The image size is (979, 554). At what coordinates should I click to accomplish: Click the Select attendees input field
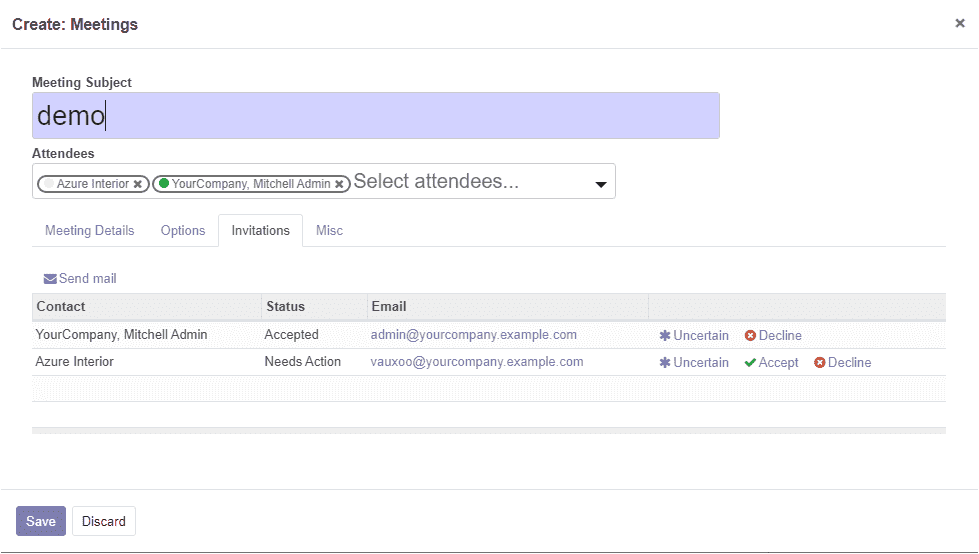[x=471, y=181]
